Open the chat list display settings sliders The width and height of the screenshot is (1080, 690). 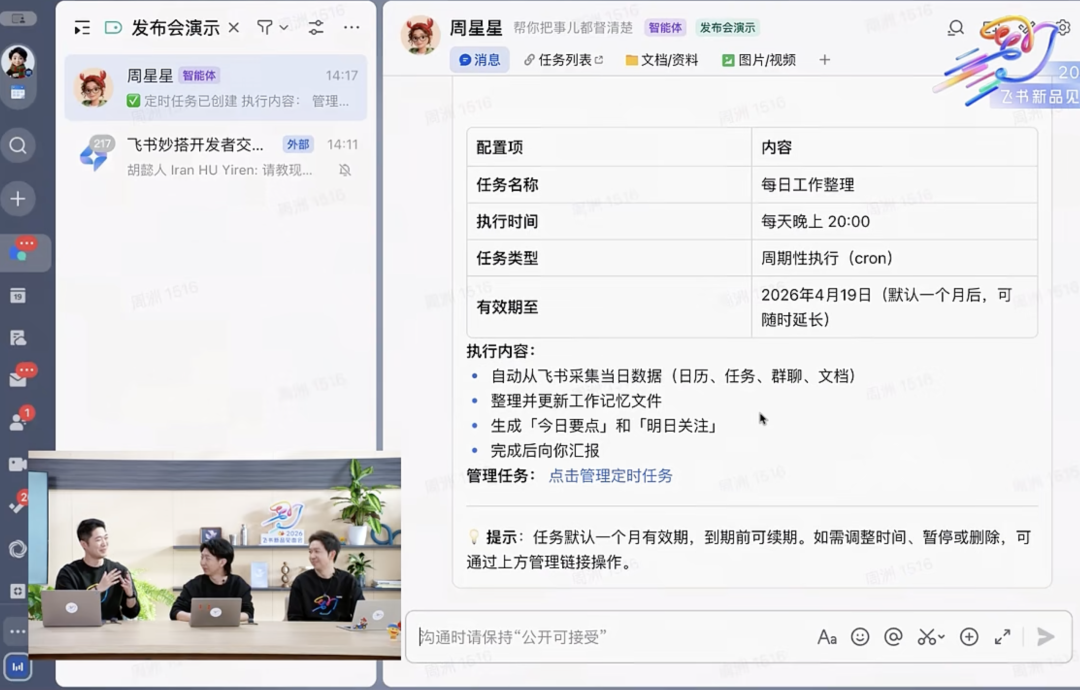click(x=316, y=28)
